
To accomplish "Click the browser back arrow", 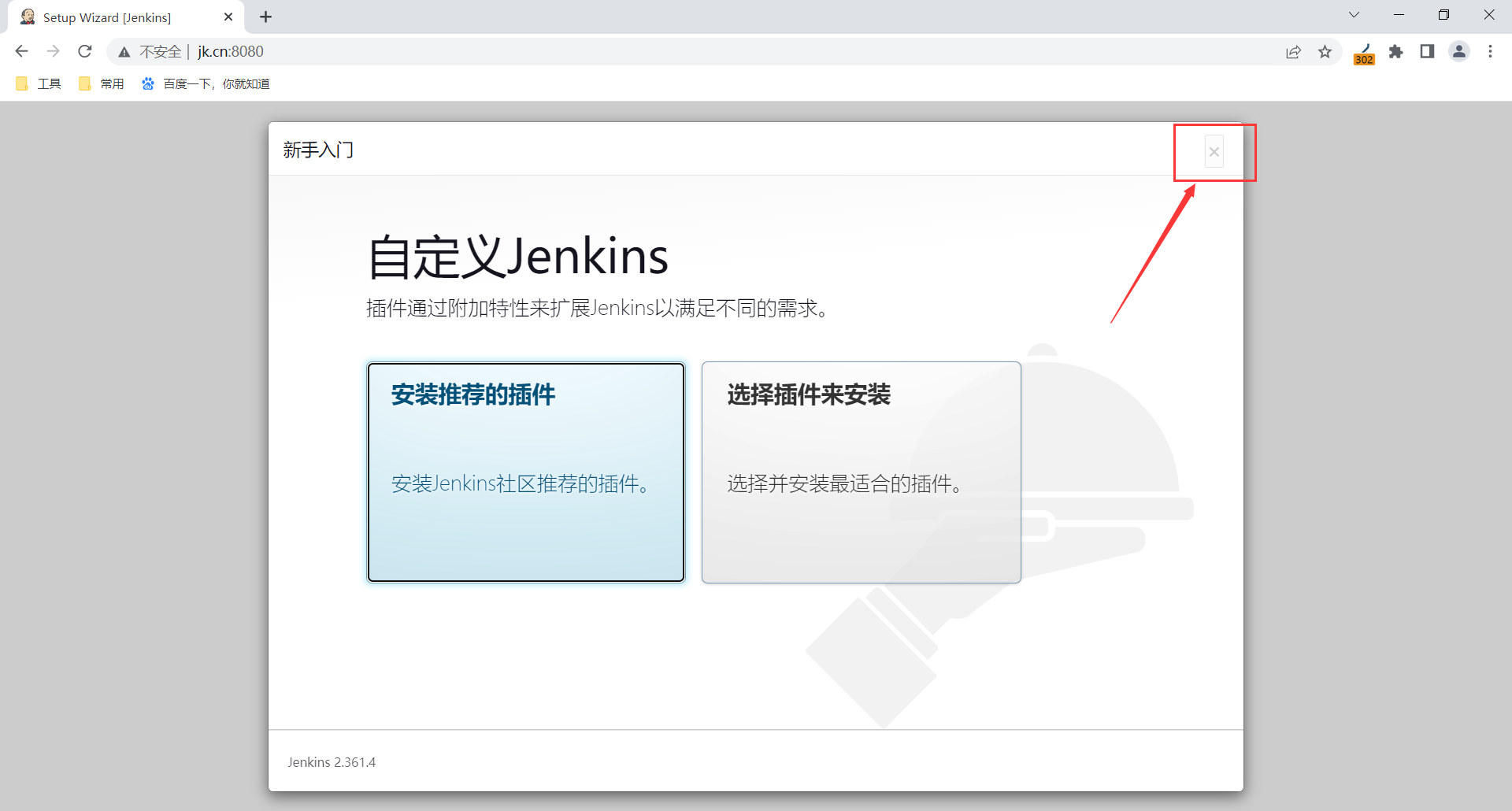I will pos(22,51).
